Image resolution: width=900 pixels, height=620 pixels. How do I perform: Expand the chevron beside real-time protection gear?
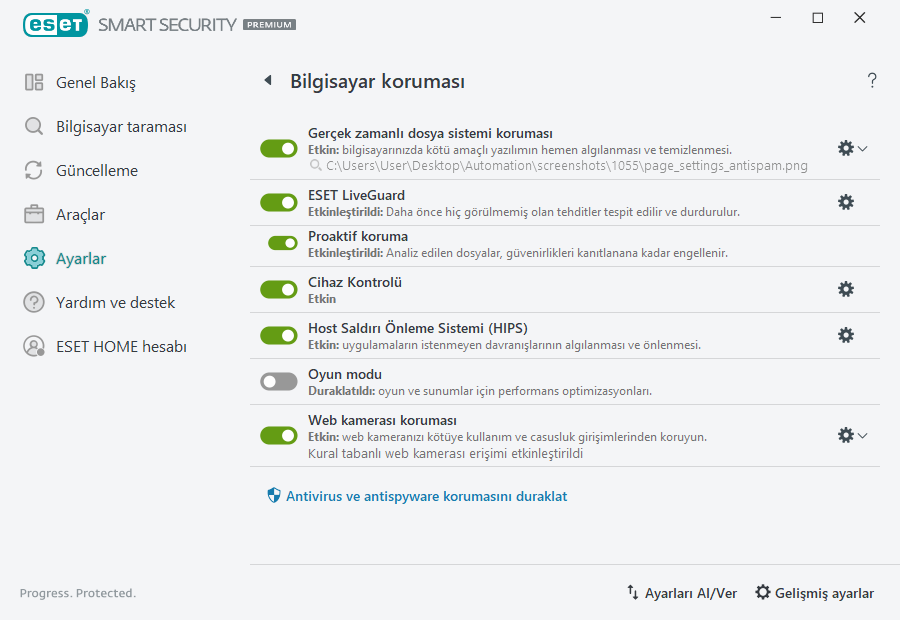tap(862, 148)
